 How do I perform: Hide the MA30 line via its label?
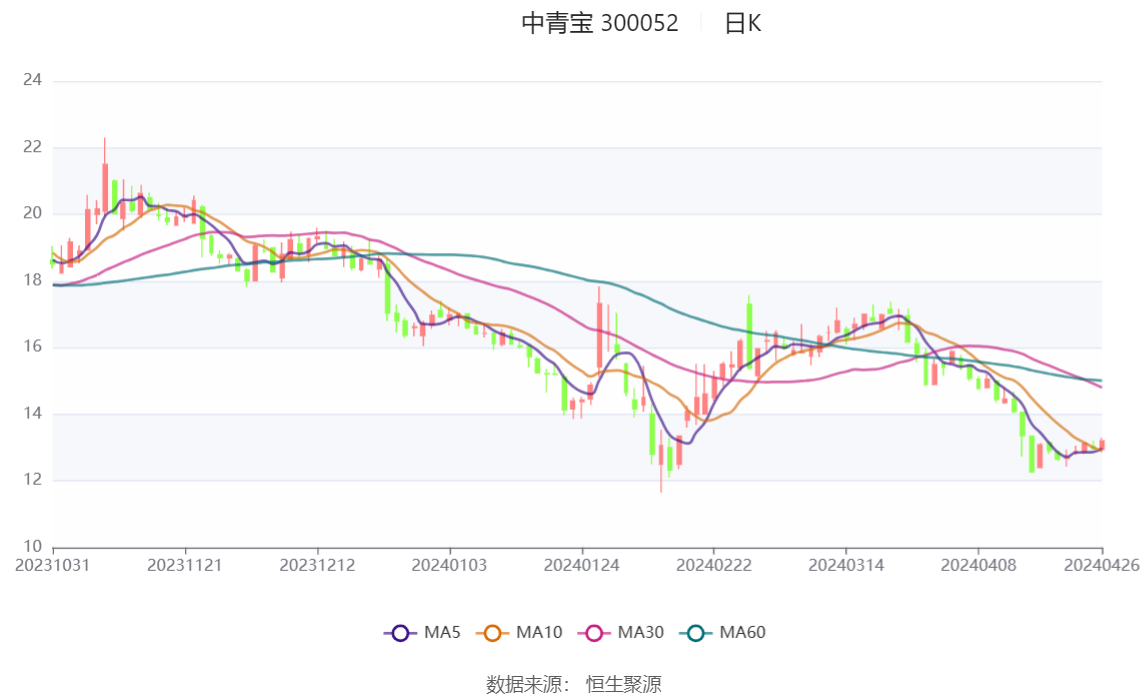tap(641, 632)
